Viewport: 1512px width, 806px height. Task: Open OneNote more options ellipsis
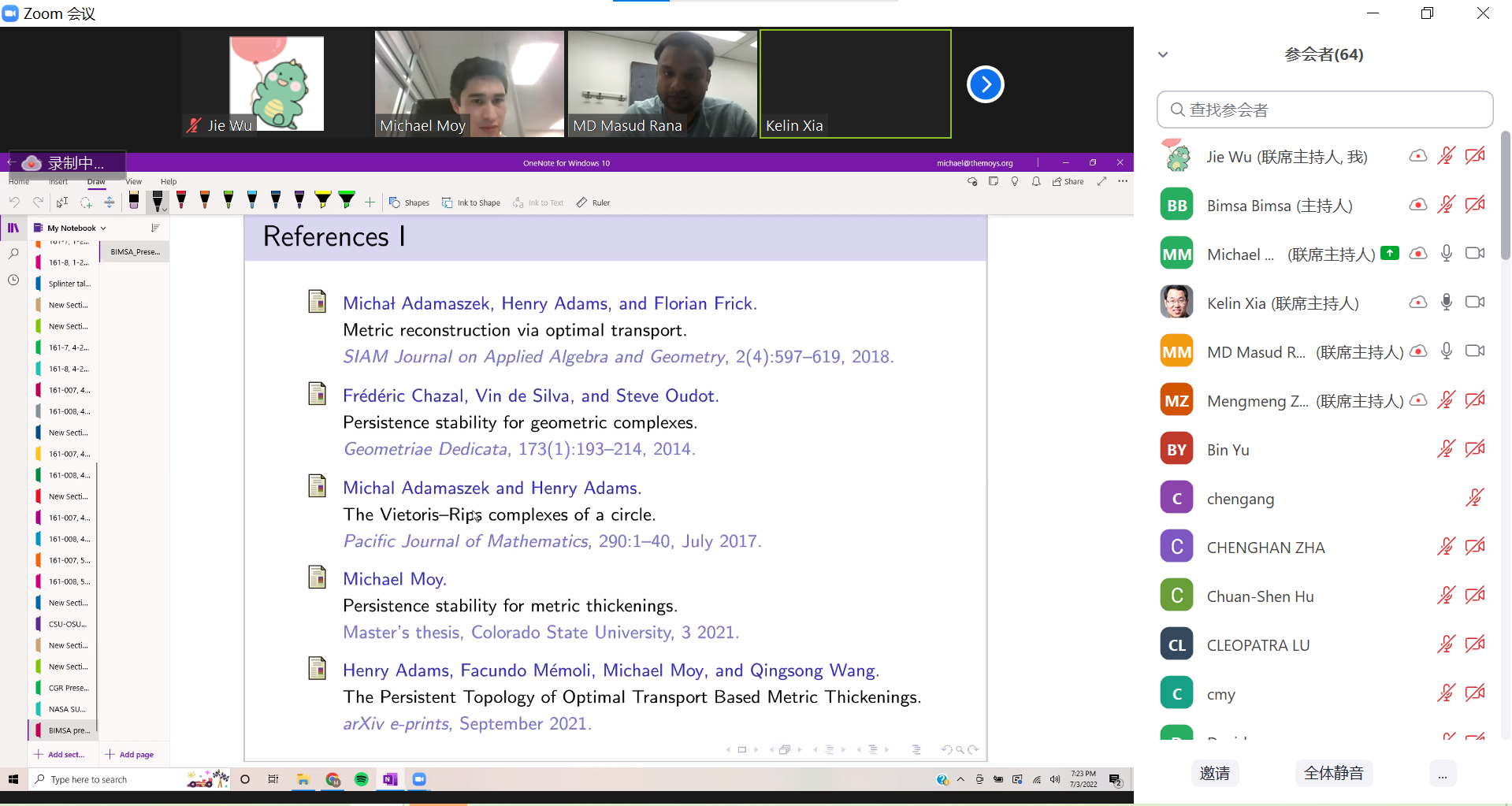click(x=1123, y=181)
